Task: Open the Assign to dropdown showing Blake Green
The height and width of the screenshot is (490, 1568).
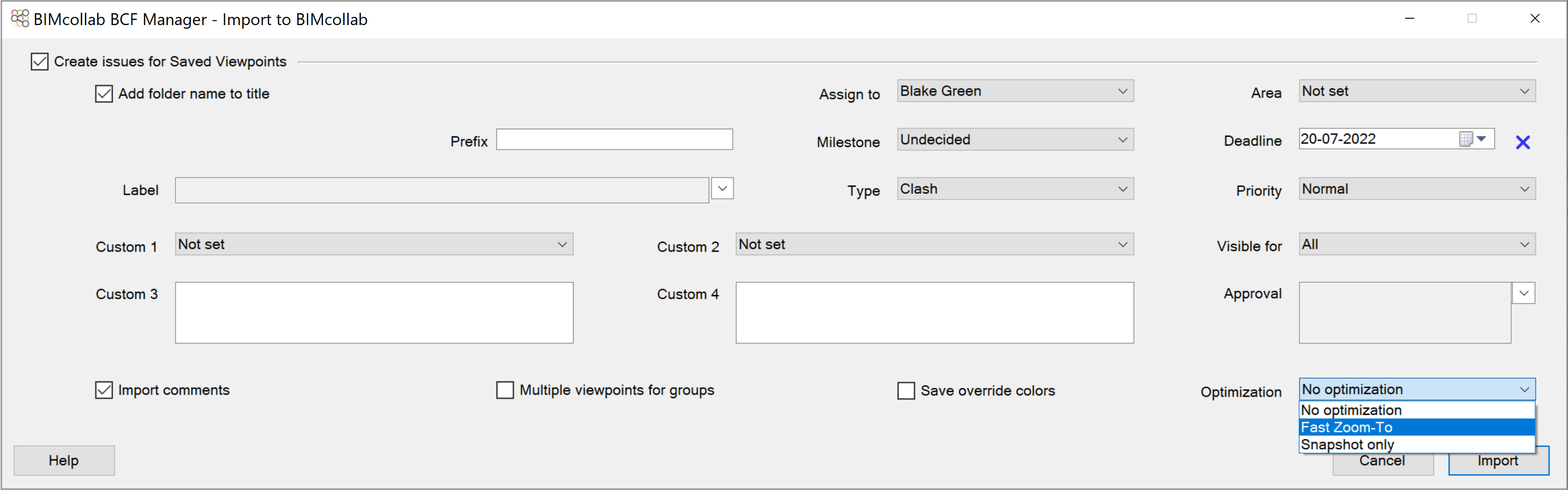Action: [x=1015, y=91]
